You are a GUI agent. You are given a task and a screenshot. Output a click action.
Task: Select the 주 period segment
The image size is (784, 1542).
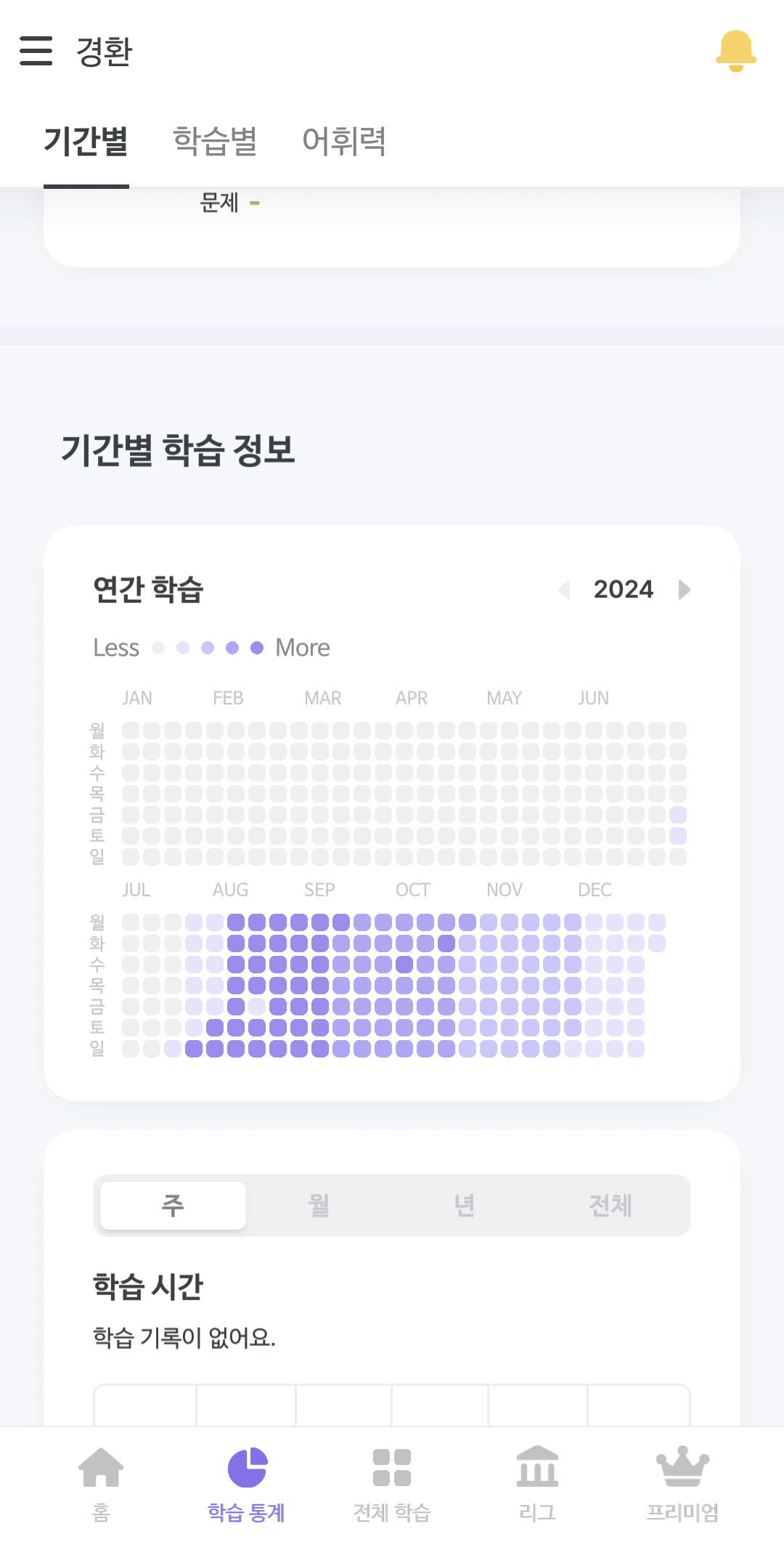173,1206
